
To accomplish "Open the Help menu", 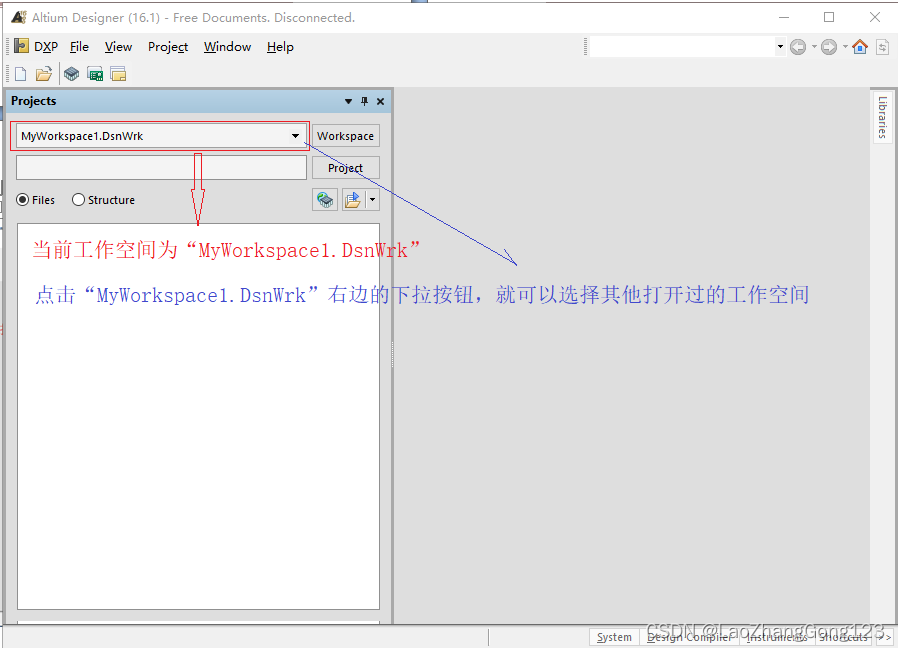I will (280, 47).
